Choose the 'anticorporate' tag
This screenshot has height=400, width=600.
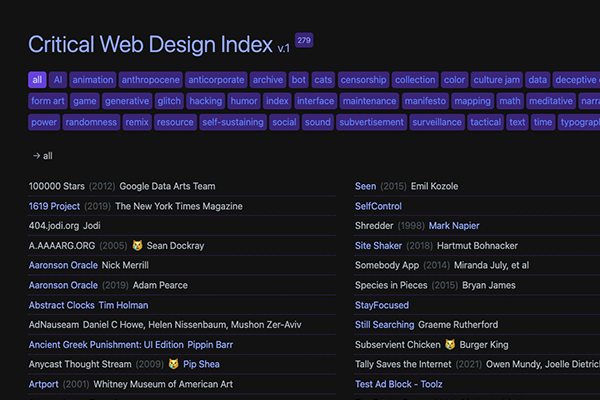click(214, 80)
